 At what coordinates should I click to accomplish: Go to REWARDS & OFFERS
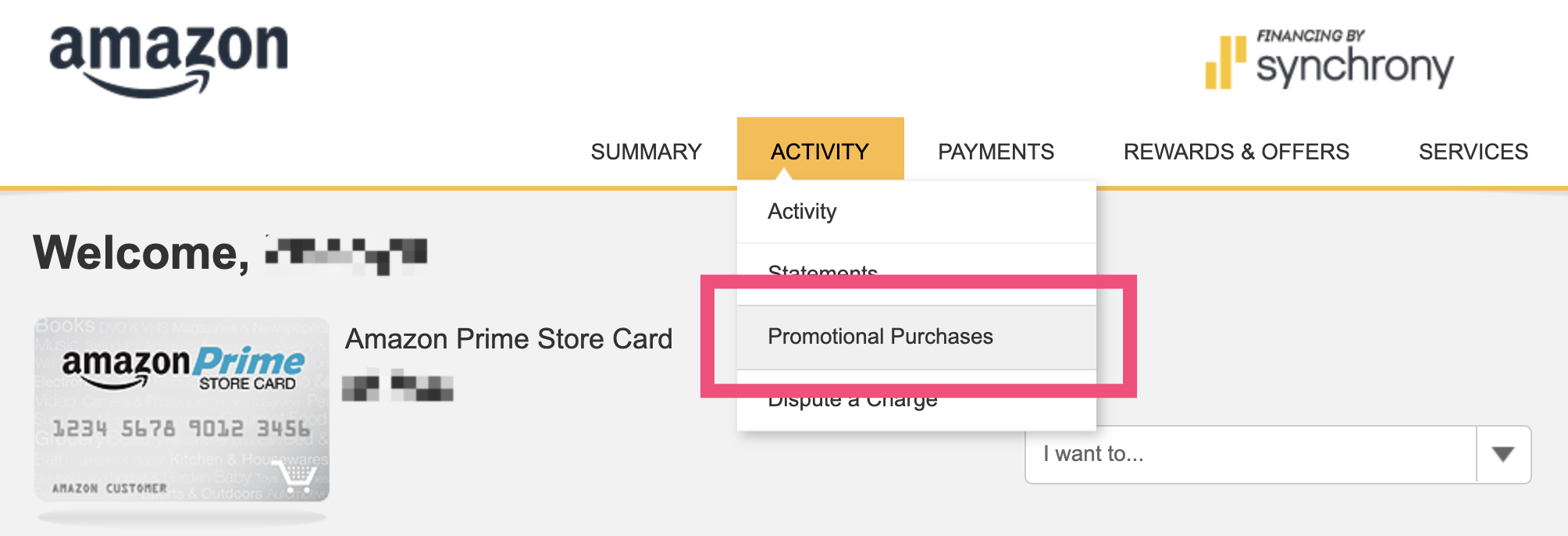click(x=1236, y=151)
